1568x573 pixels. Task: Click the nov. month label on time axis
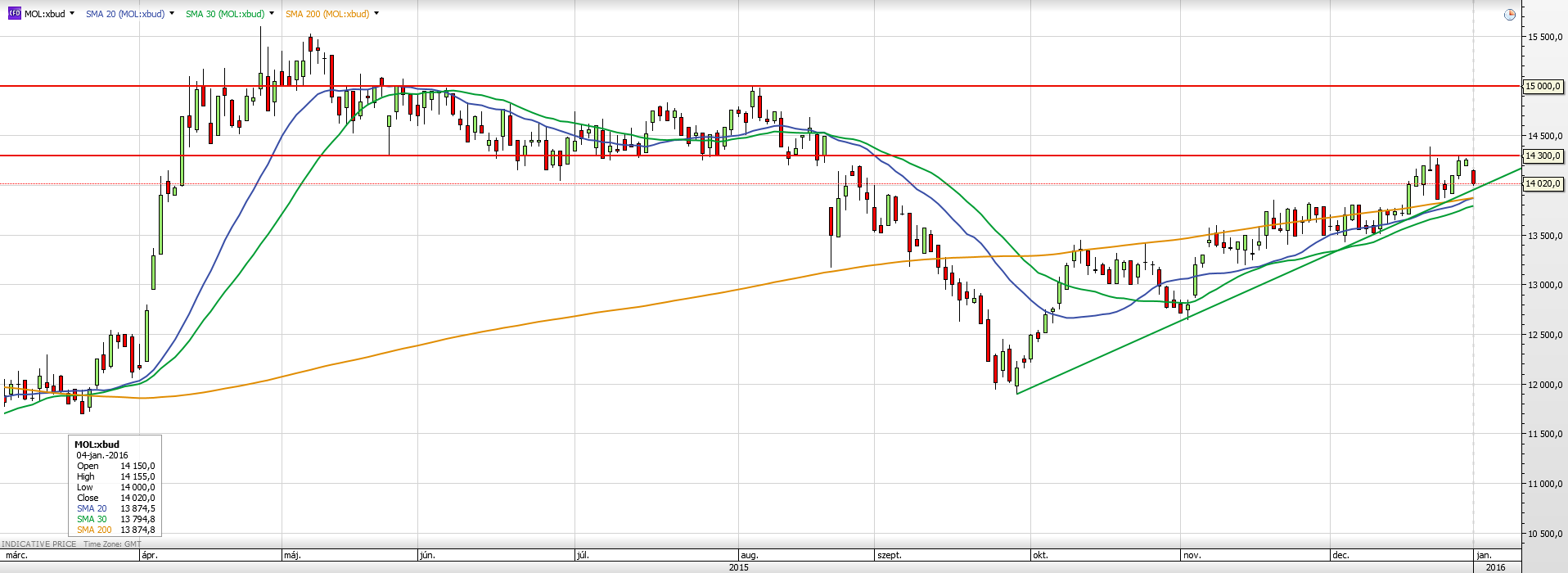point(1192,555)
